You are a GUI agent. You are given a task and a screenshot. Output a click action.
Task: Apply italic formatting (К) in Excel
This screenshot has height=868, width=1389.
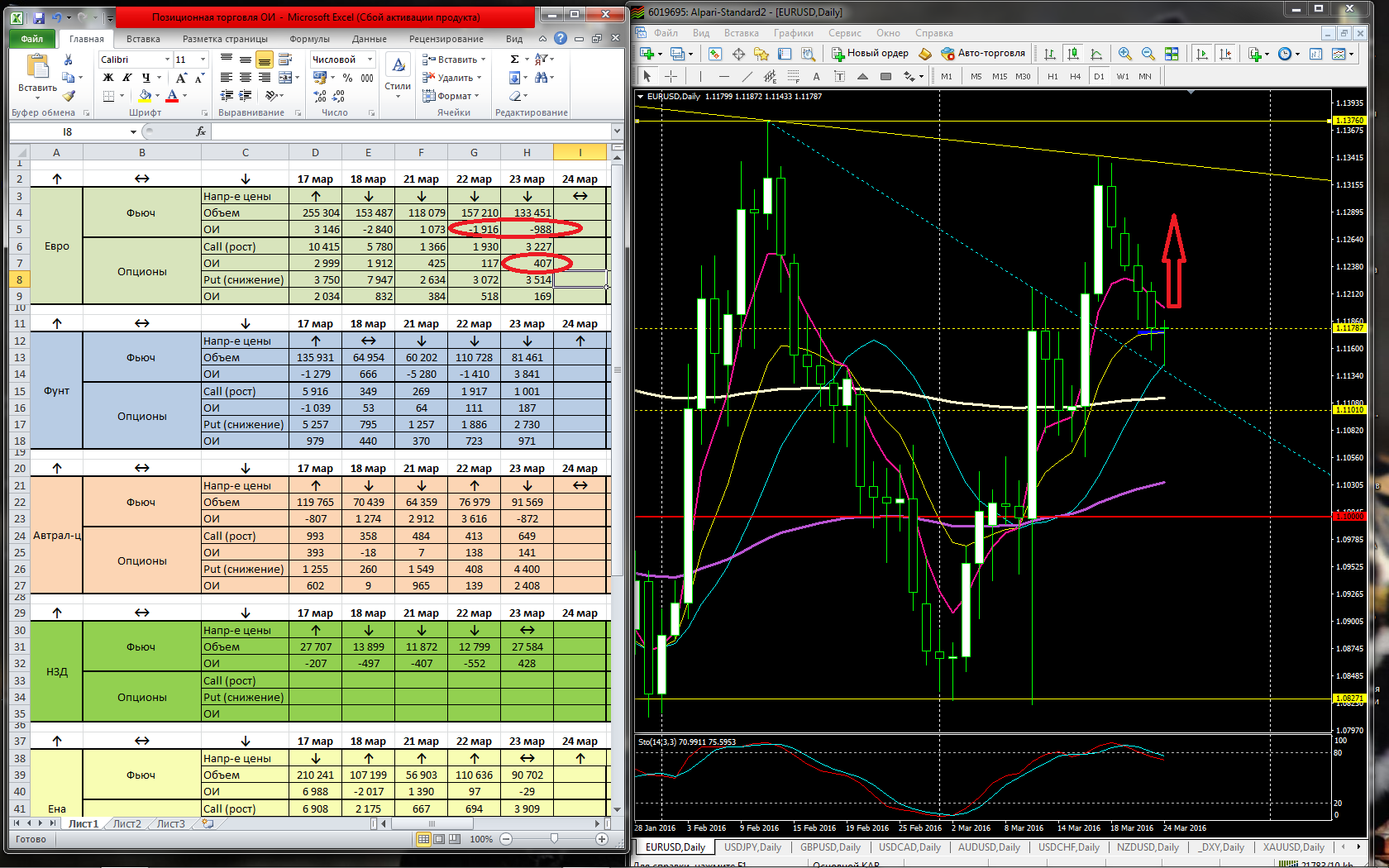126,78
